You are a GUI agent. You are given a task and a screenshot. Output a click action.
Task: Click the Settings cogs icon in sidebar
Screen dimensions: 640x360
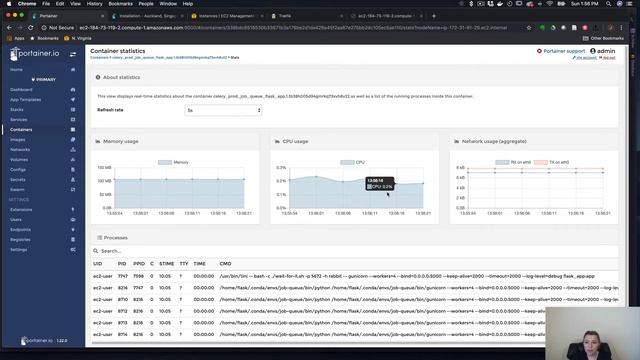pos(73,250)
